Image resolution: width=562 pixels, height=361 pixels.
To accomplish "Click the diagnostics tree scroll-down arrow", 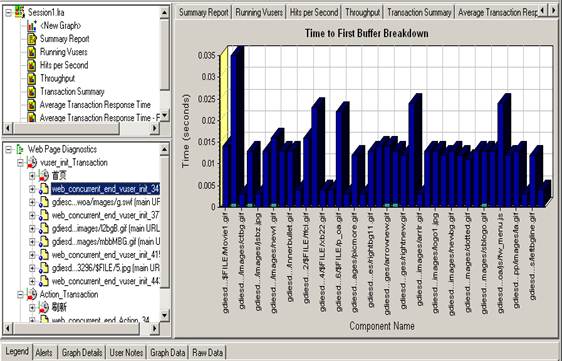I will (x=165, y=315).
